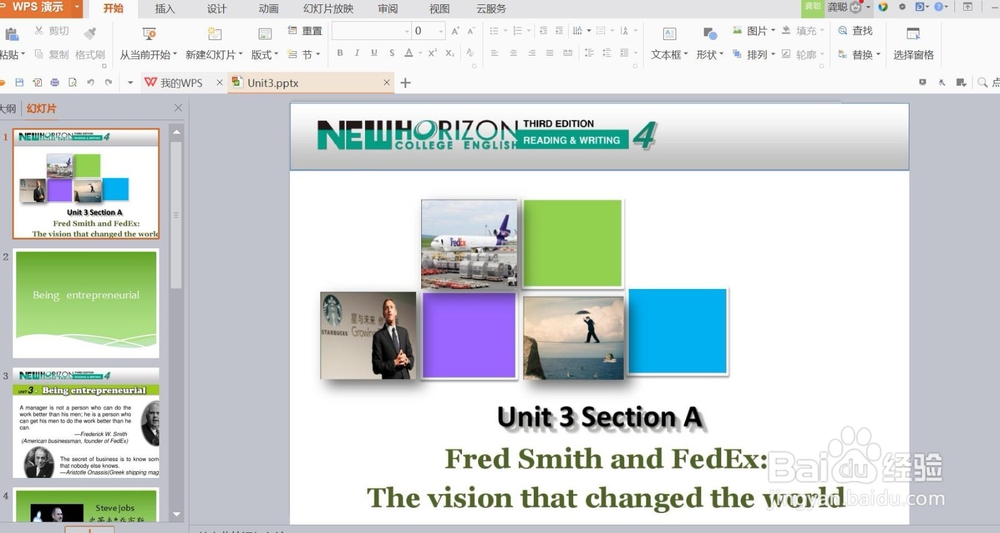Open the Slide Show (幻灯片放映) tab
Viewport: 1000px width, 533px height.
point(328,9)
